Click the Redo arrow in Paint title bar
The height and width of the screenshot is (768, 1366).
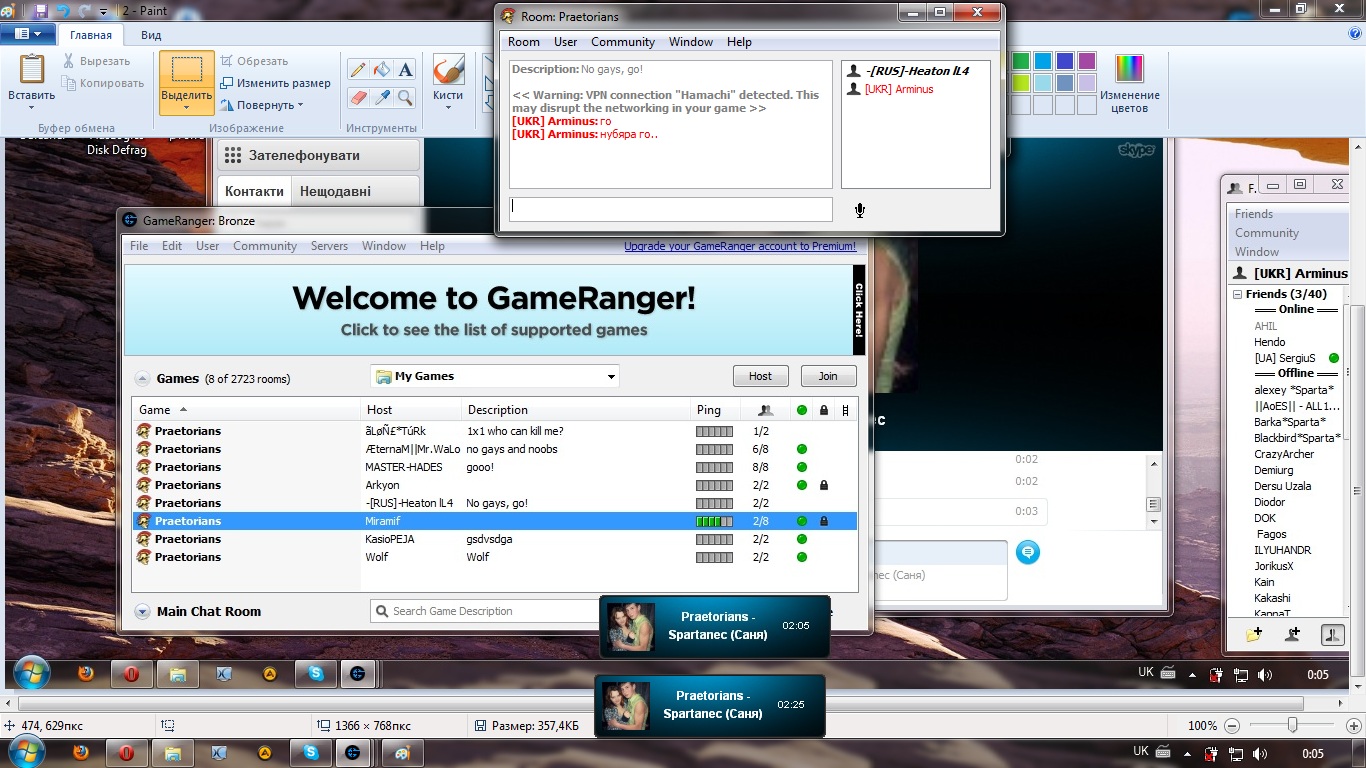85,11
